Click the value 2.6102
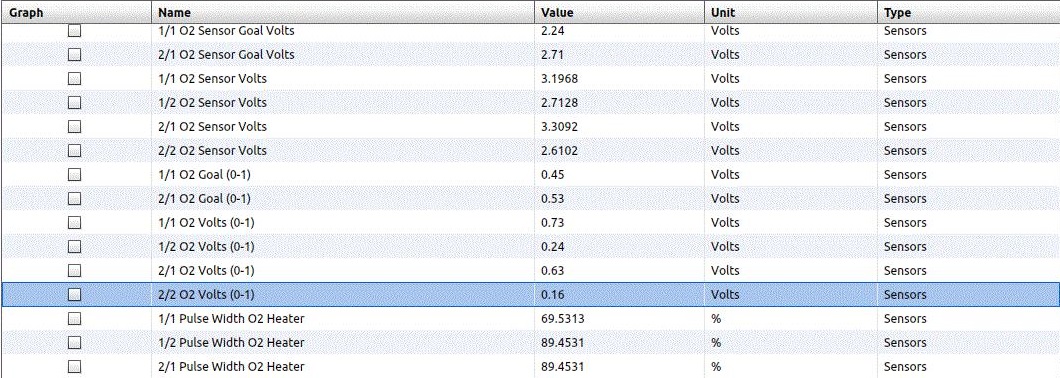1060x378 pixels. coord(559,151)
